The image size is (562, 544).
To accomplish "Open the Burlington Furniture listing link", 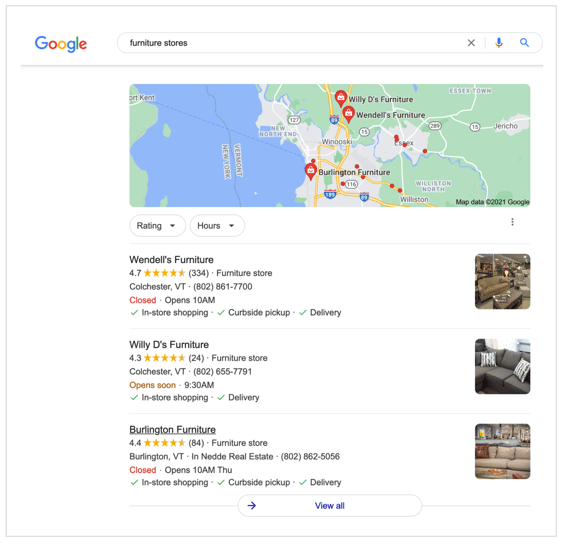I will click(x=172, y=429).
